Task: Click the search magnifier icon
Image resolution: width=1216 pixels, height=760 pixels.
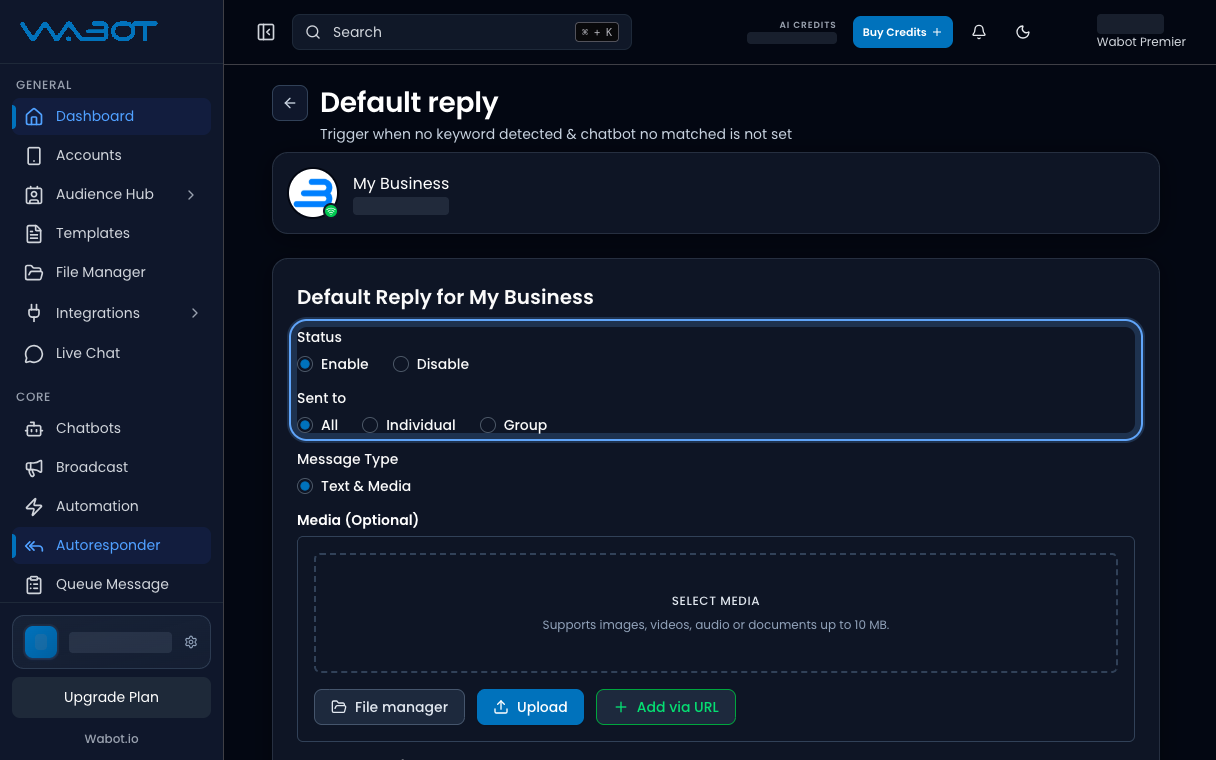Action: (313, 32)
